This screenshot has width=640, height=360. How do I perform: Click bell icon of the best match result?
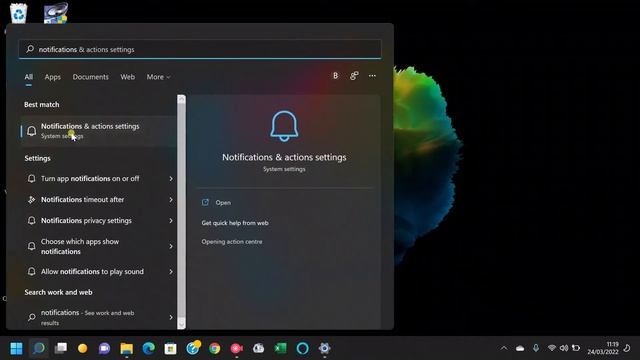coord(31,131)
